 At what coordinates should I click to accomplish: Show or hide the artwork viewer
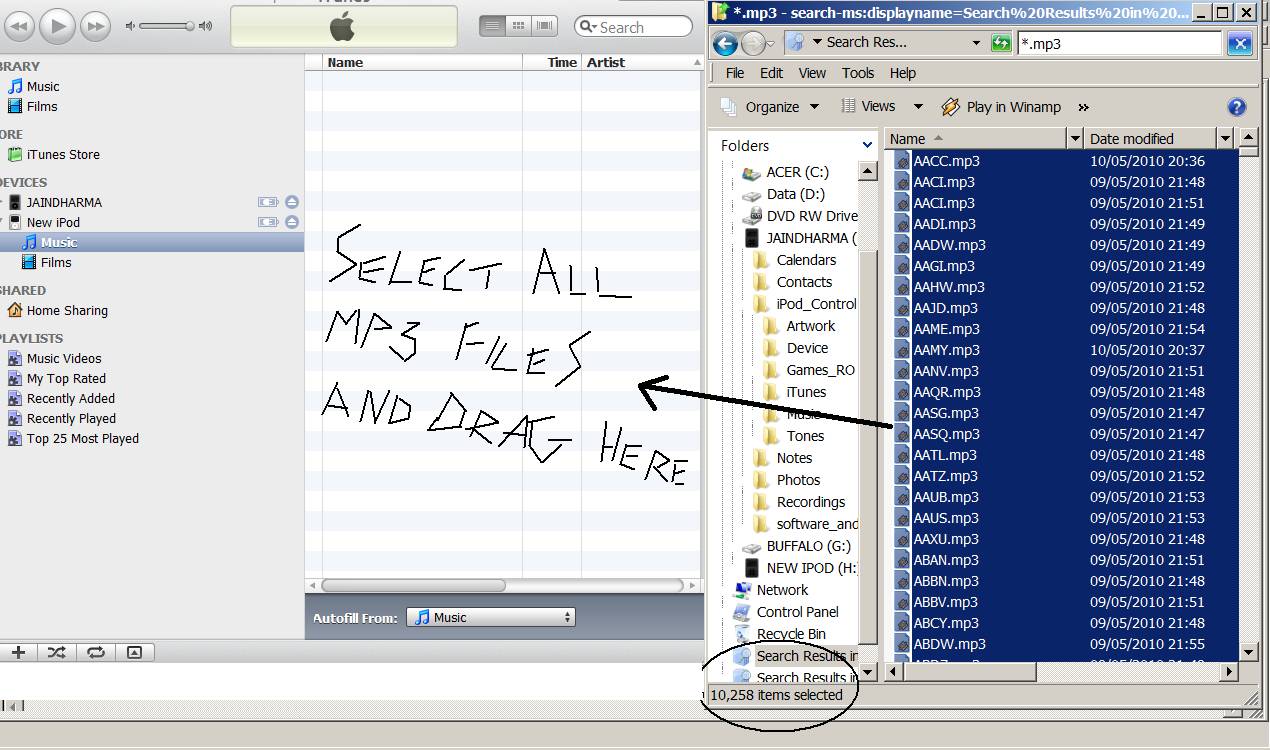134,652
